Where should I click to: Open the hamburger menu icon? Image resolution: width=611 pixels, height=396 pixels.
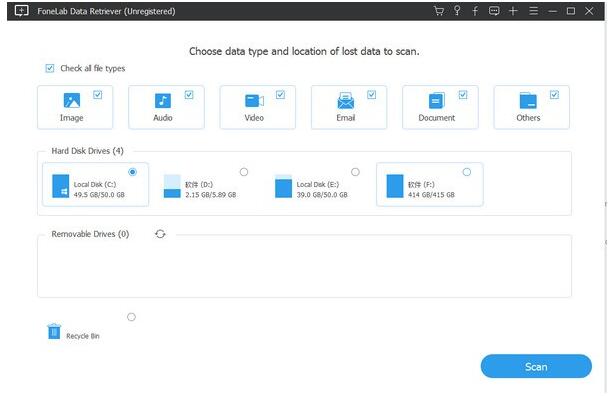pos(533,11)
